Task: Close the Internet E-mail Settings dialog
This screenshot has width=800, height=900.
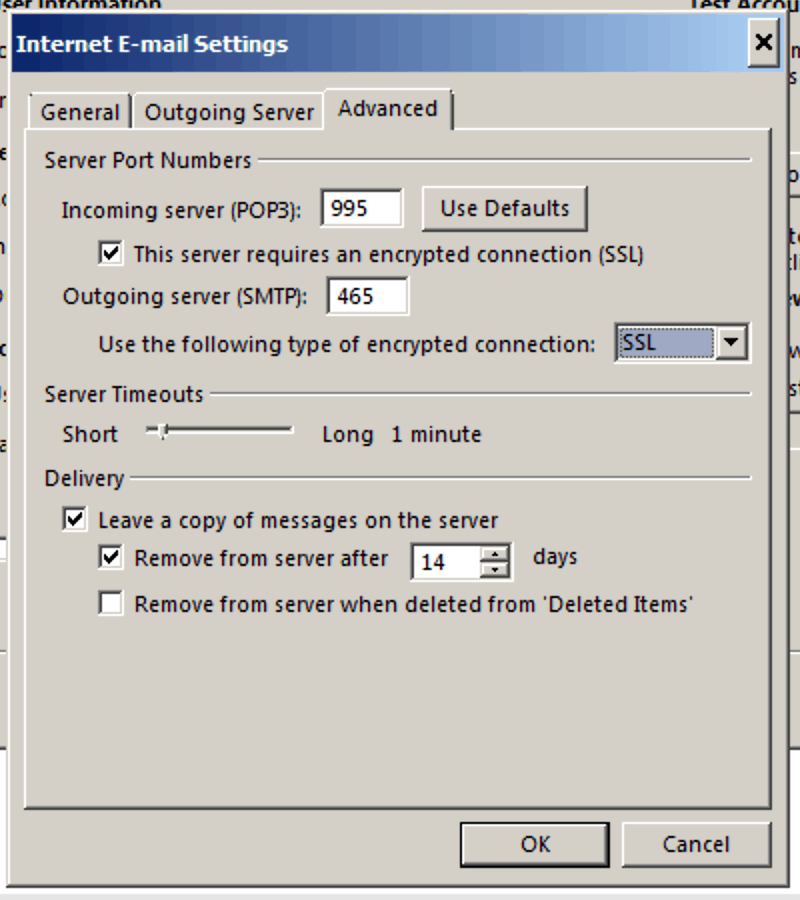Action: 763,43
